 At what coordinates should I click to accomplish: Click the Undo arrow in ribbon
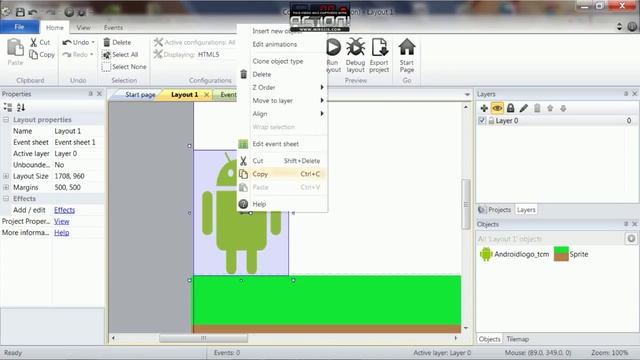tap(67, 42)
